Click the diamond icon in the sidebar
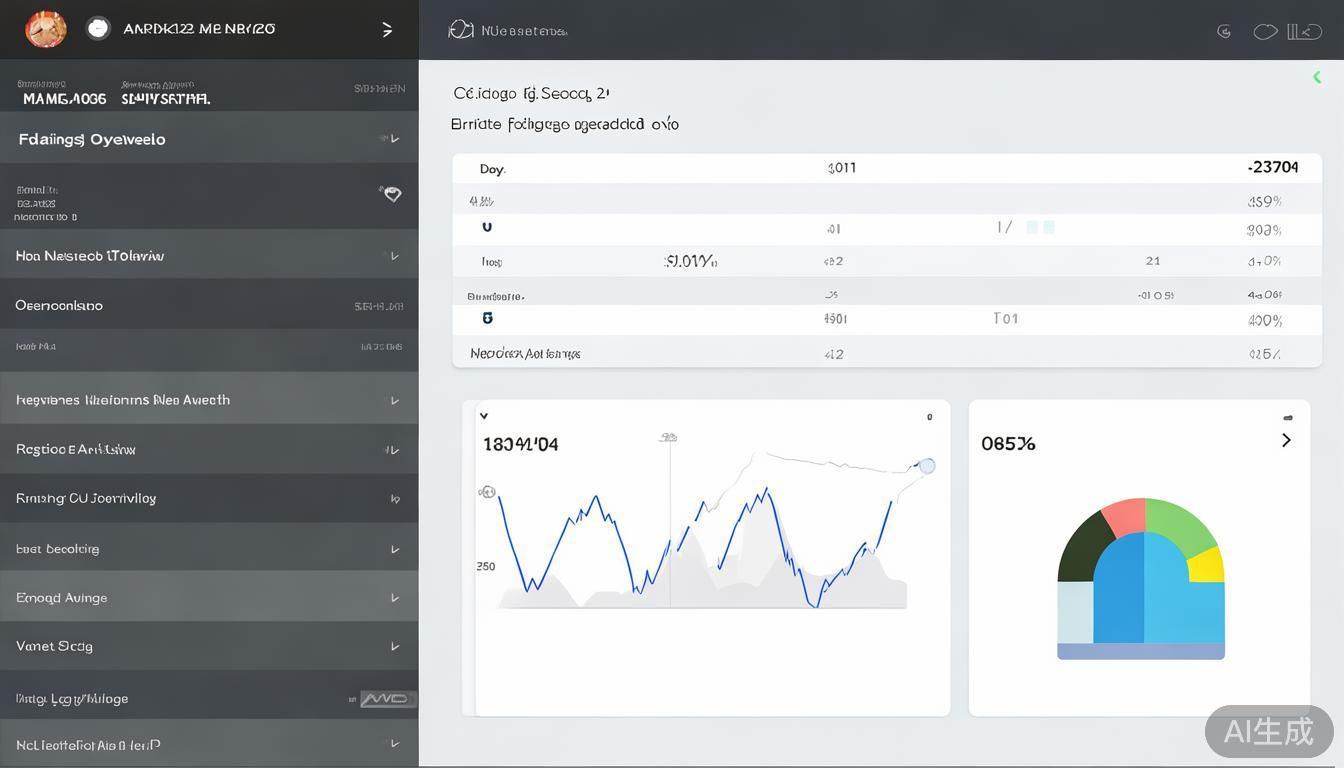This screenshot has height=768, width=1344. click(392, 194)
